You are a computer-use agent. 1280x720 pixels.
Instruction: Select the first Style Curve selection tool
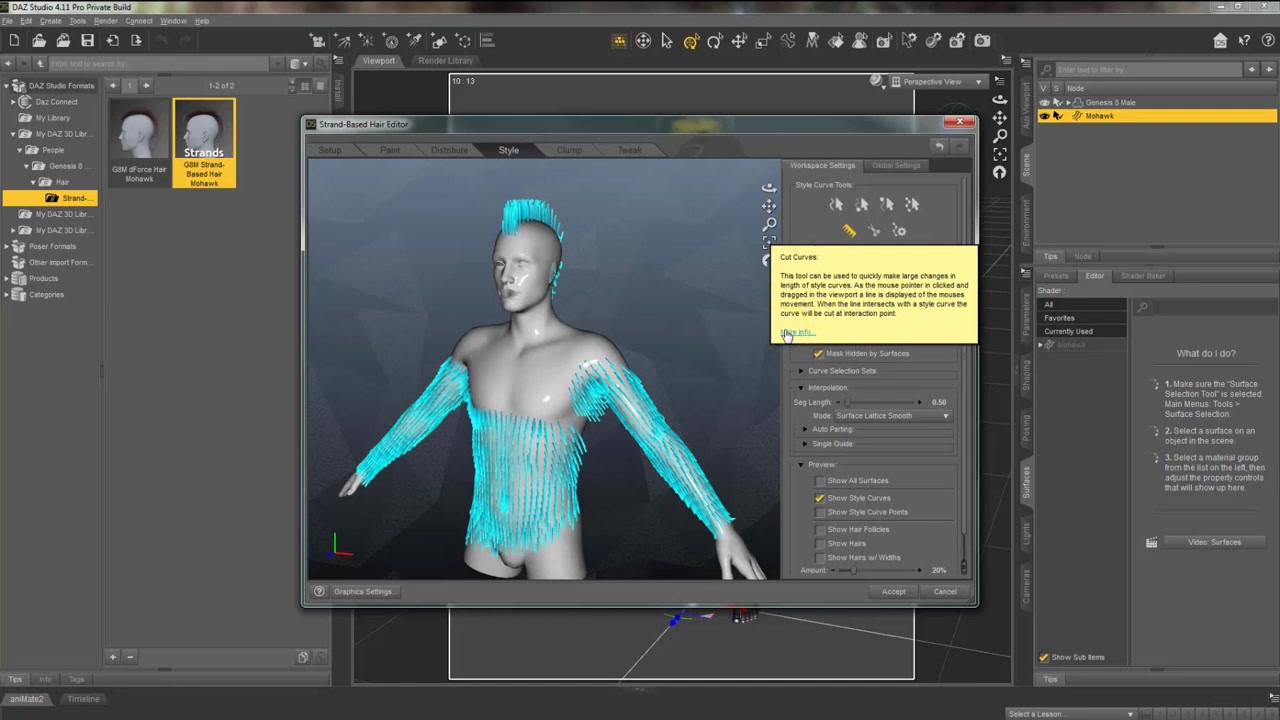coord(836,205)
